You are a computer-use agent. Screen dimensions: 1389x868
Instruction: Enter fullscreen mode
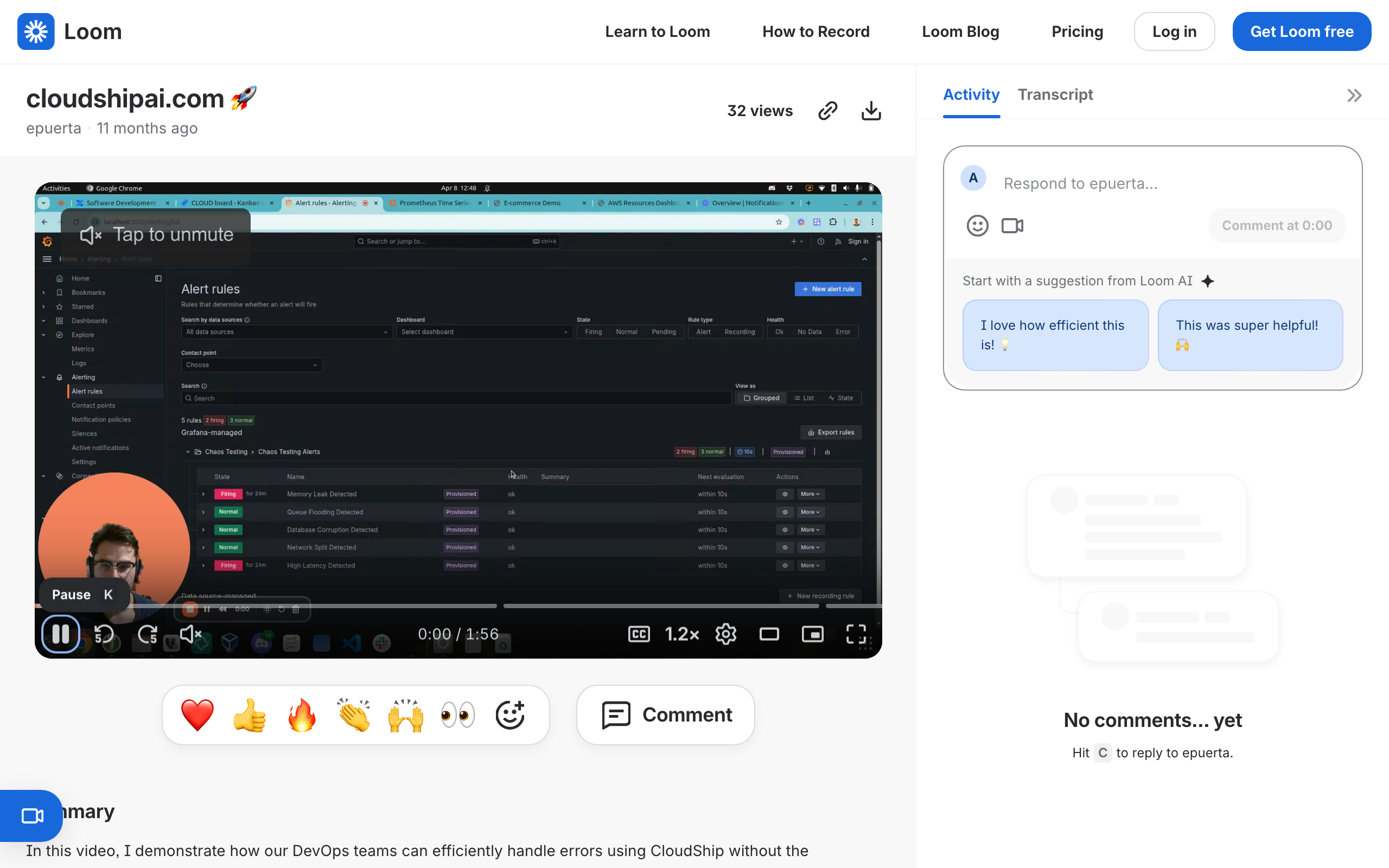(856, 634)
